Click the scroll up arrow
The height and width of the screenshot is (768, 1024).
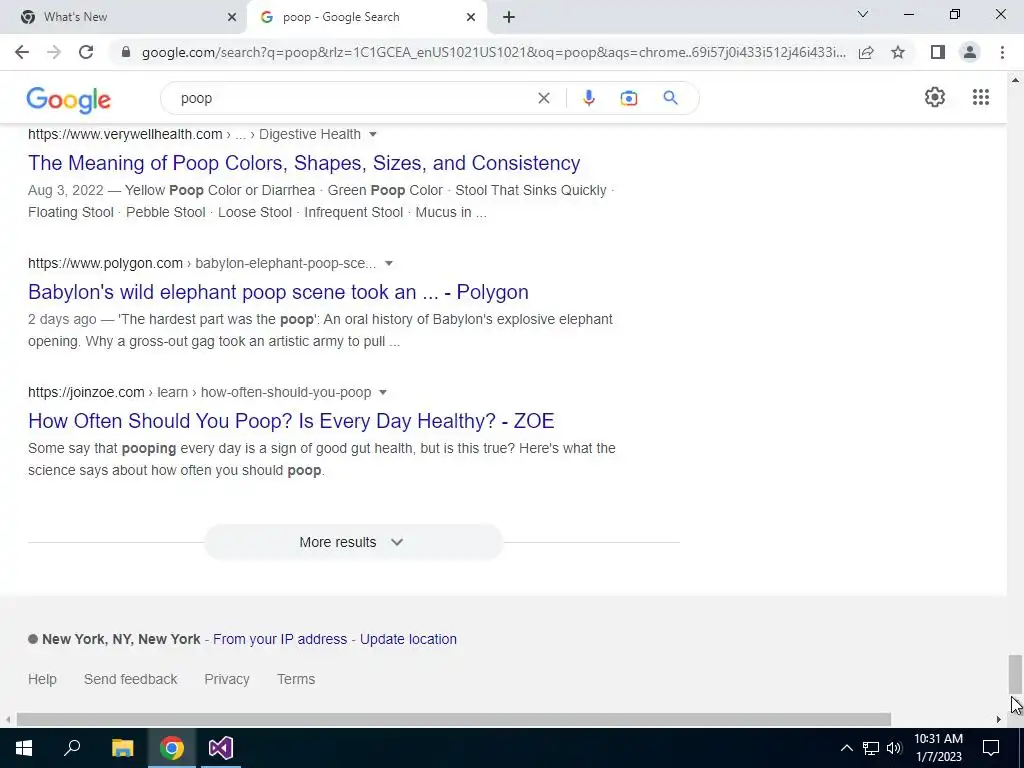click(x=1015, y=80)
